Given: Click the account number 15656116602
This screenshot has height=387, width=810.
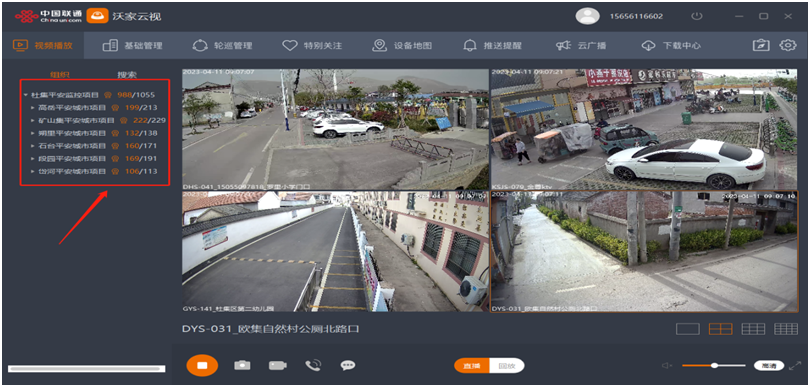Looking at the screenshot, I should (x=636, y=16).
